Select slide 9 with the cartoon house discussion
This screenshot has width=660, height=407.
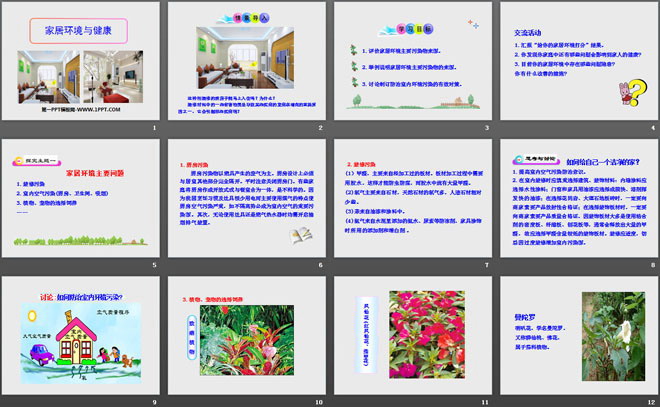coord(81,335)
